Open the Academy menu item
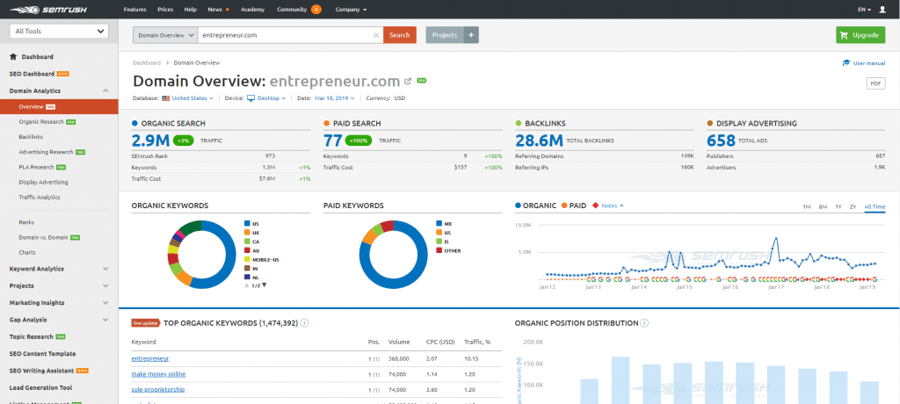 point(253,10)
